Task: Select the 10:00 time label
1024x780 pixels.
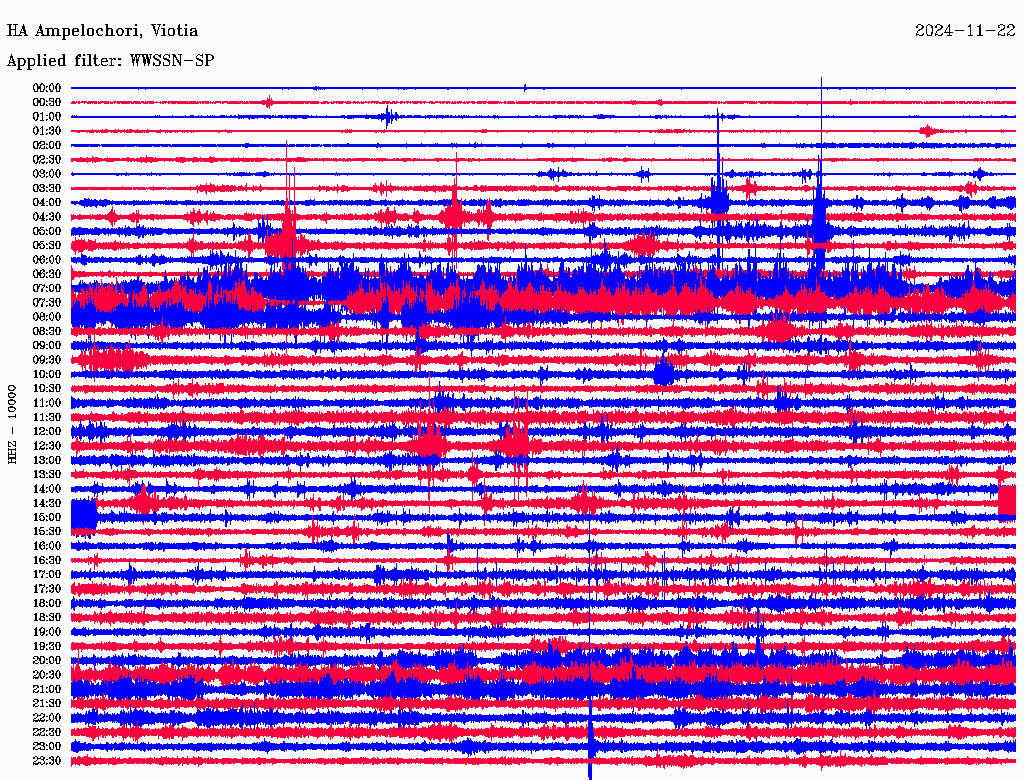Action: (x=47, y=374)
